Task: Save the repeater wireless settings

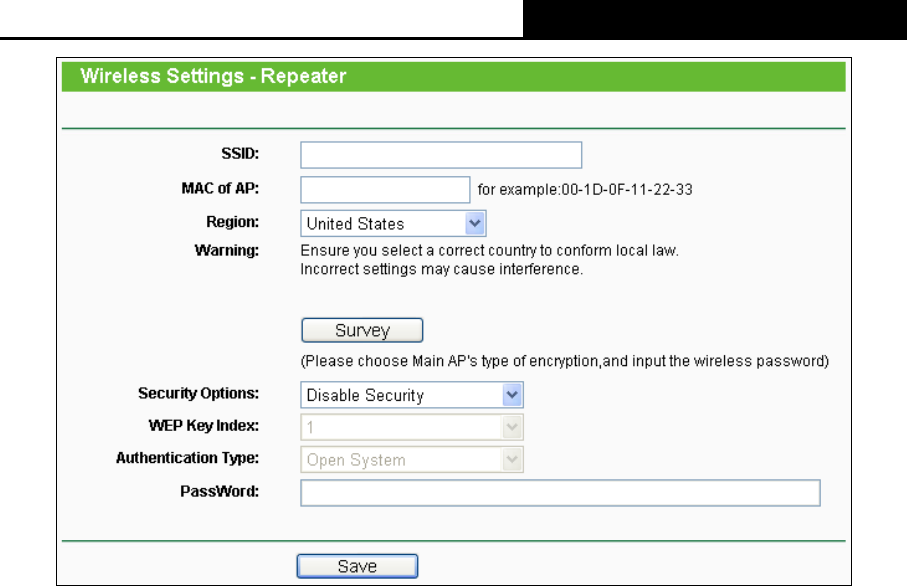Action: tap(357, 566)
